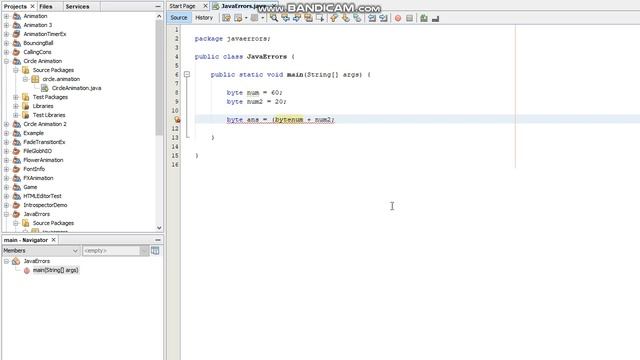Click the navigate Back icon in editor toolbar
The width and height of the screenshot is (640, 360).
[238, 18]
